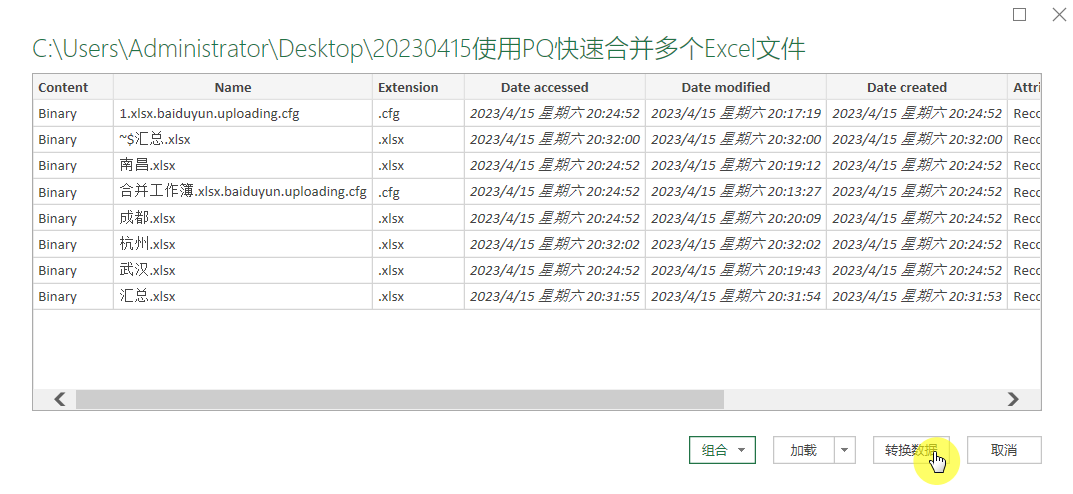
Task: Click the partially visible Attributes column header
Action: point(1024,87)
